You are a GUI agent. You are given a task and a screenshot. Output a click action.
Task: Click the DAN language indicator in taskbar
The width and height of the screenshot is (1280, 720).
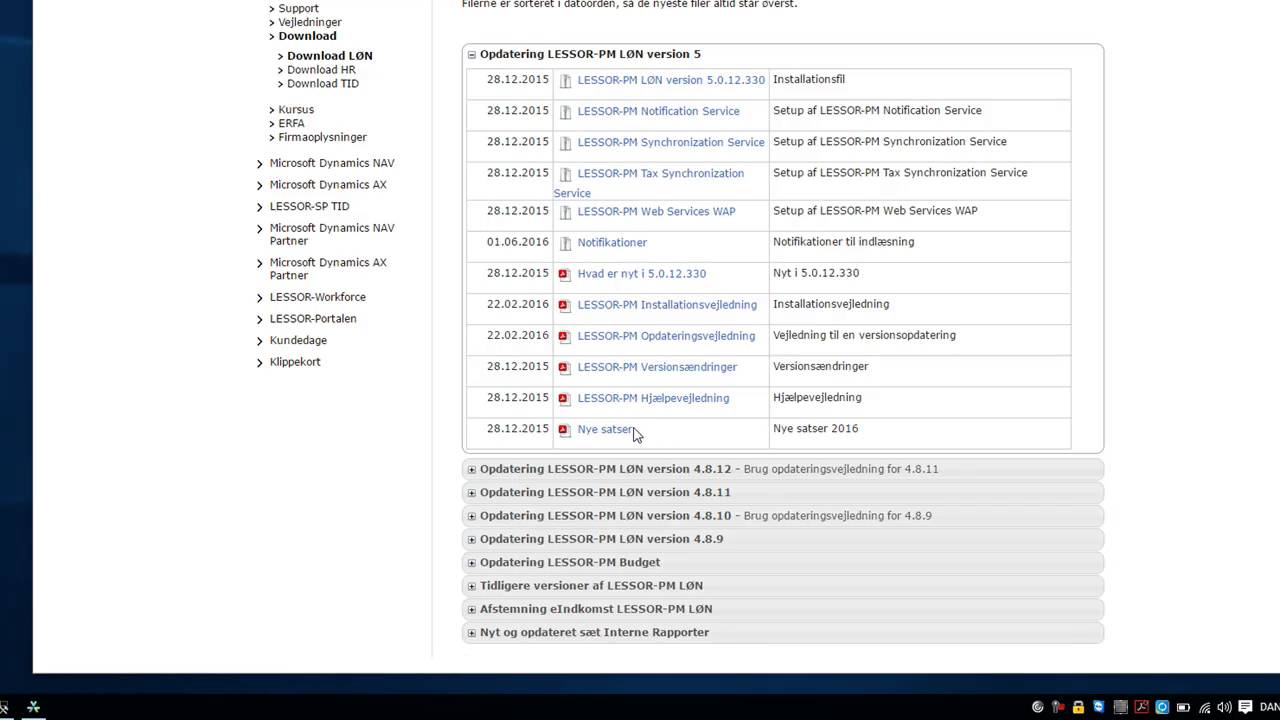1268,707
